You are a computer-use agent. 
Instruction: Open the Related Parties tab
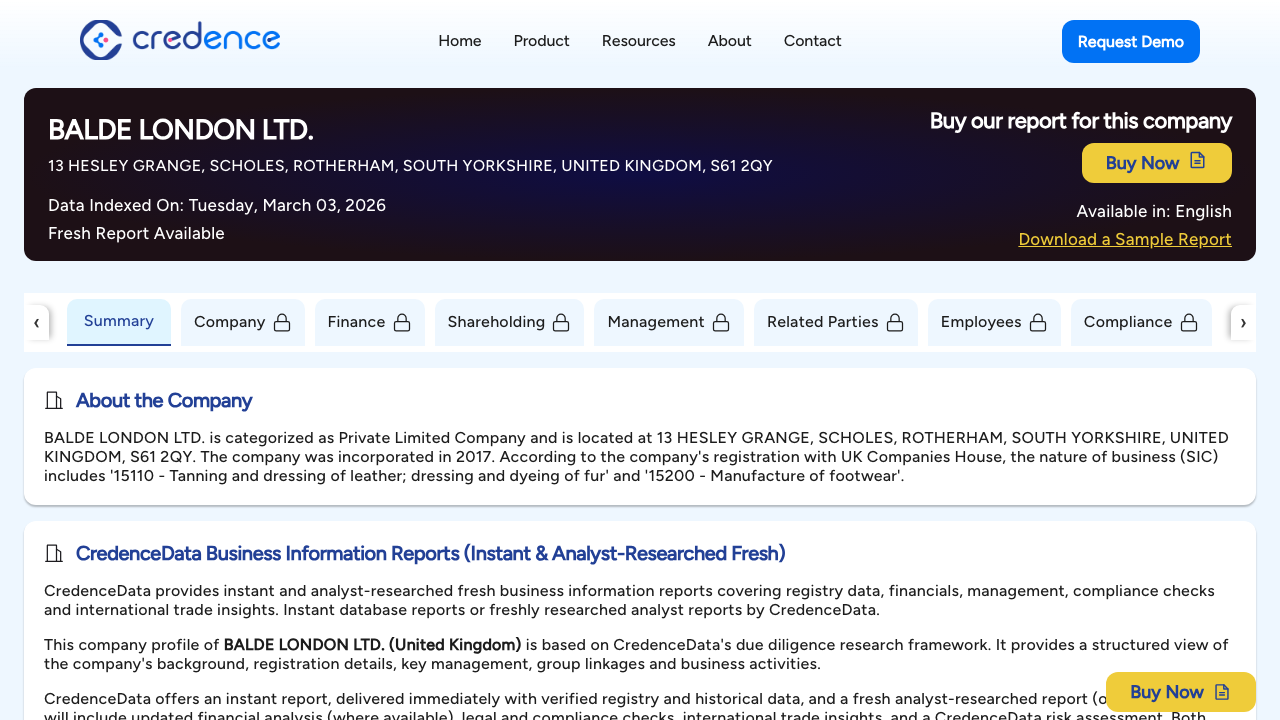822,322
